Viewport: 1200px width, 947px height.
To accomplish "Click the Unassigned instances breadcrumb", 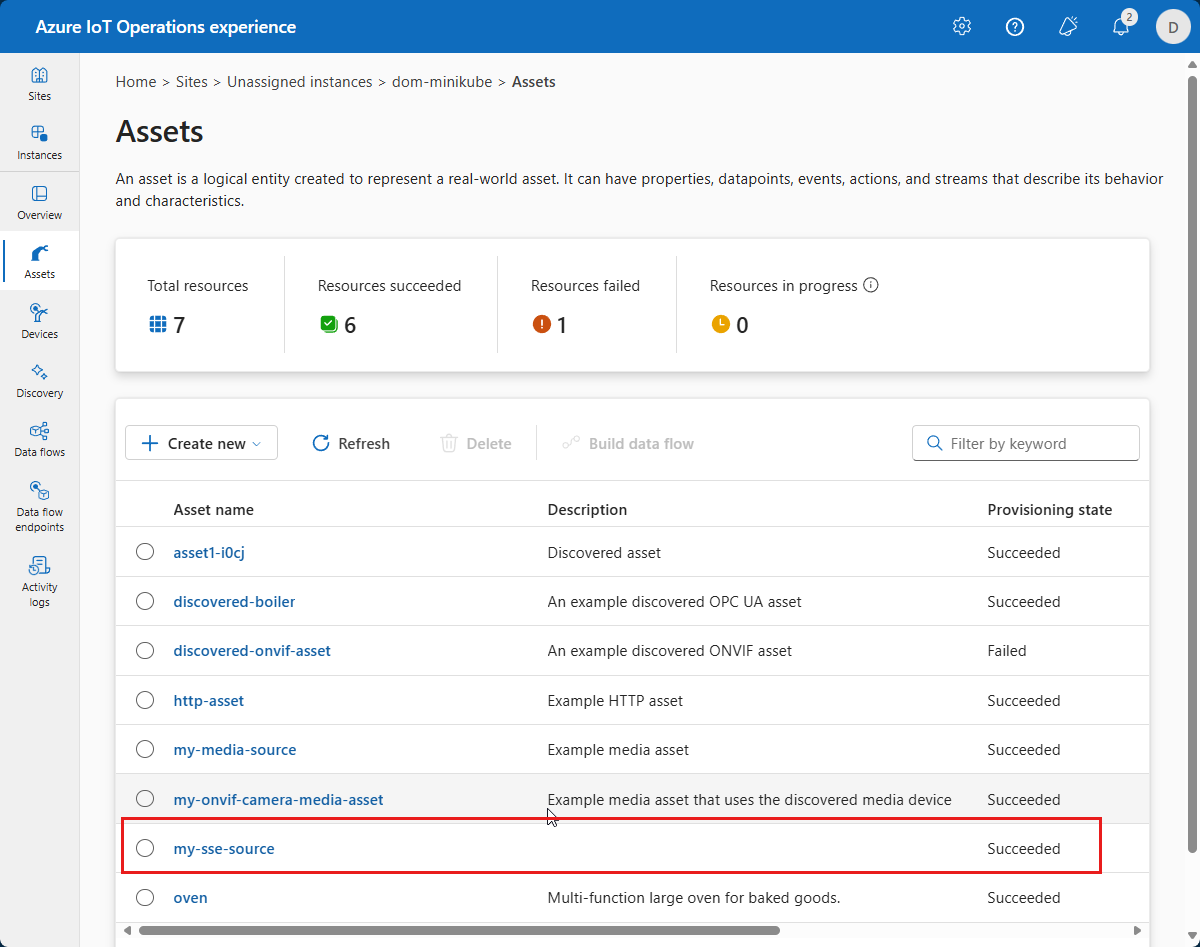I will coord(299,82).
